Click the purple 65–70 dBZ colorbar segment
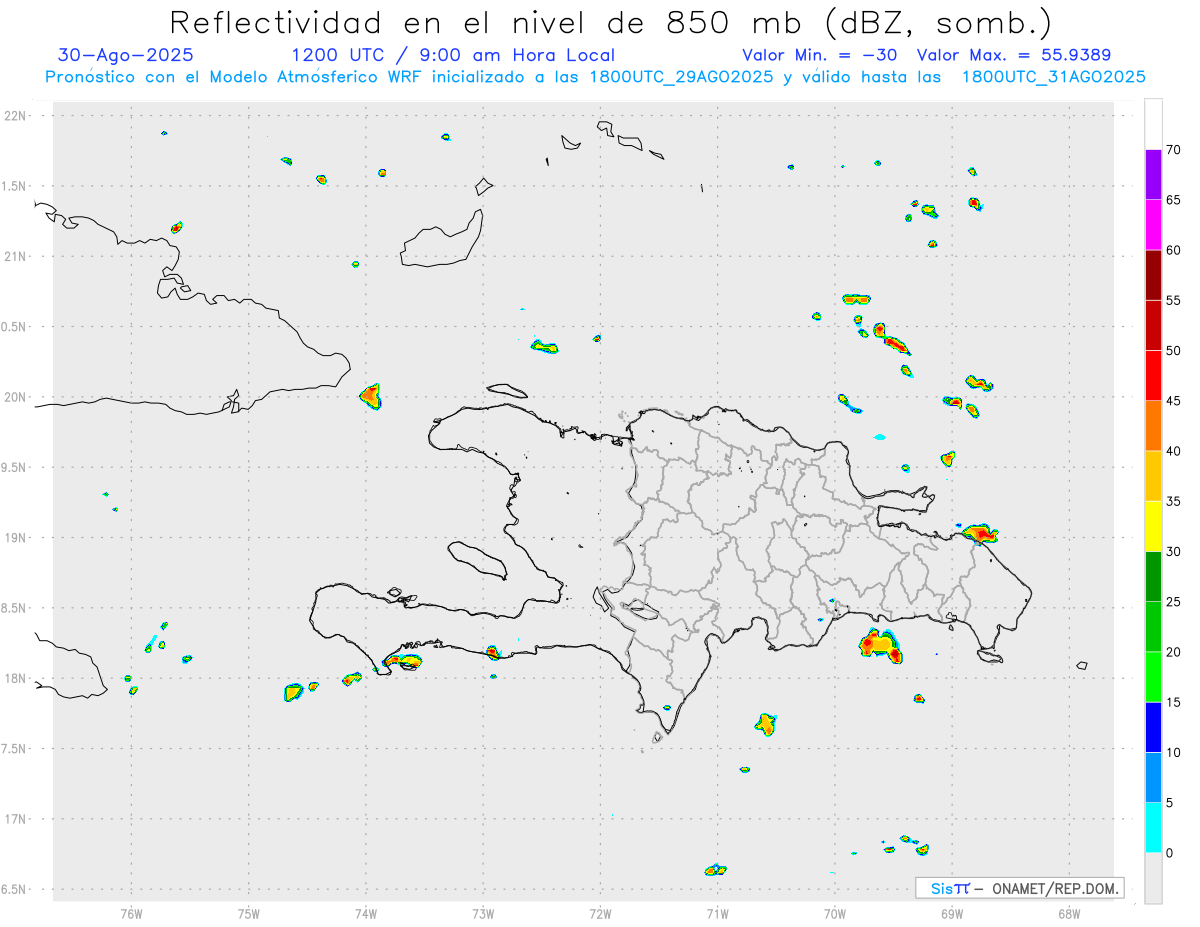This screenshot has width=1200, height=927. click(1153, 175)
